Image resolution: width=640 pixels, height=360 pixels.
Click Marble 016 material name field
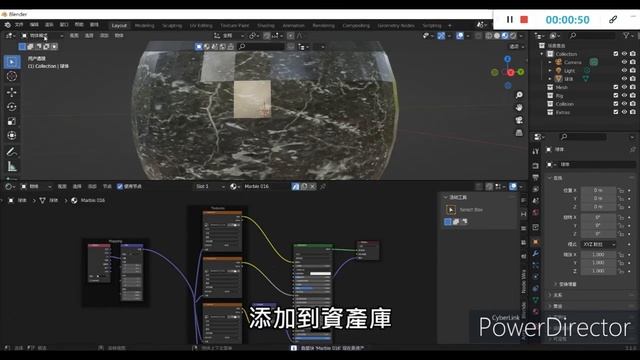pos(266,187)
